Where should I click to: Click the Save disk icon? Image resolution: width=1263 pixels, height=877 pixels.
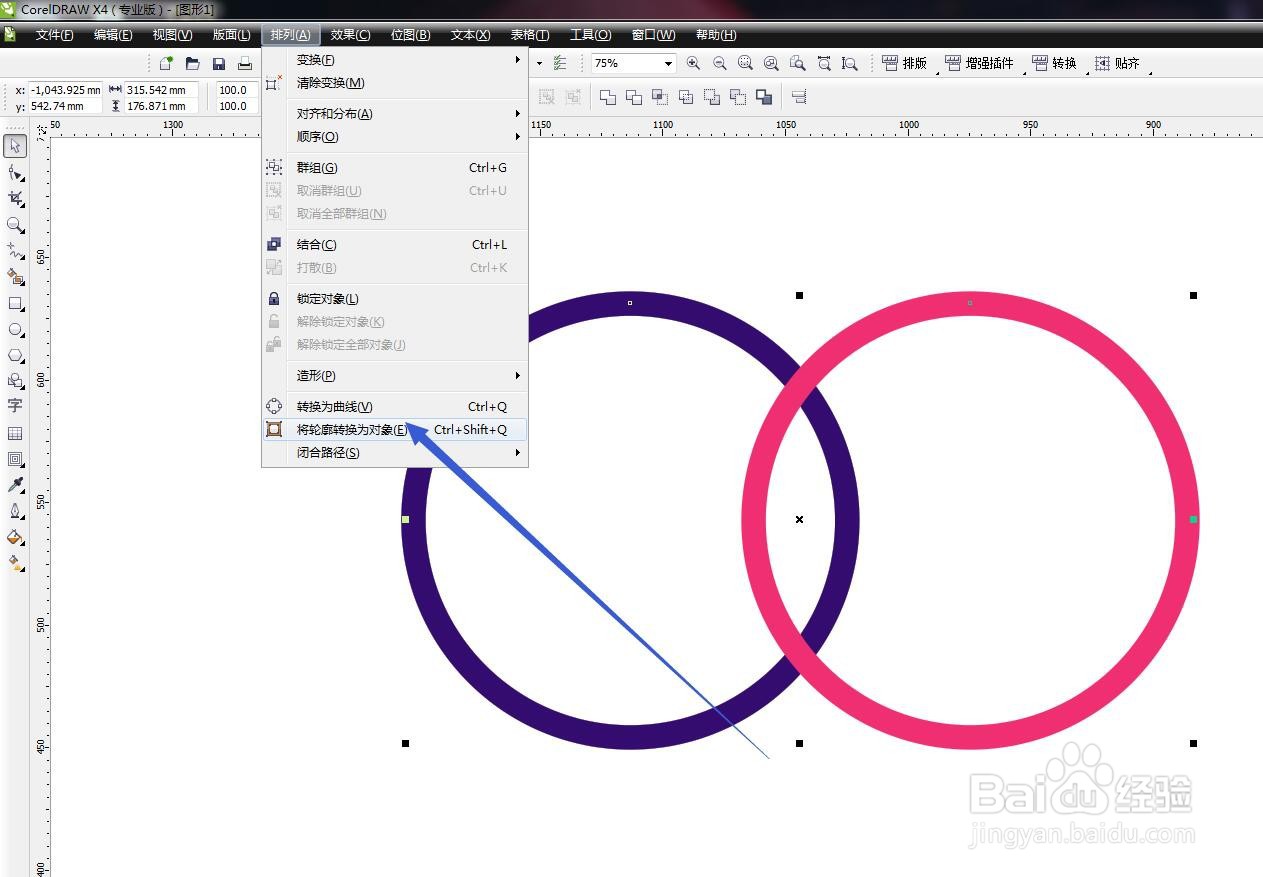pos(219,63)
